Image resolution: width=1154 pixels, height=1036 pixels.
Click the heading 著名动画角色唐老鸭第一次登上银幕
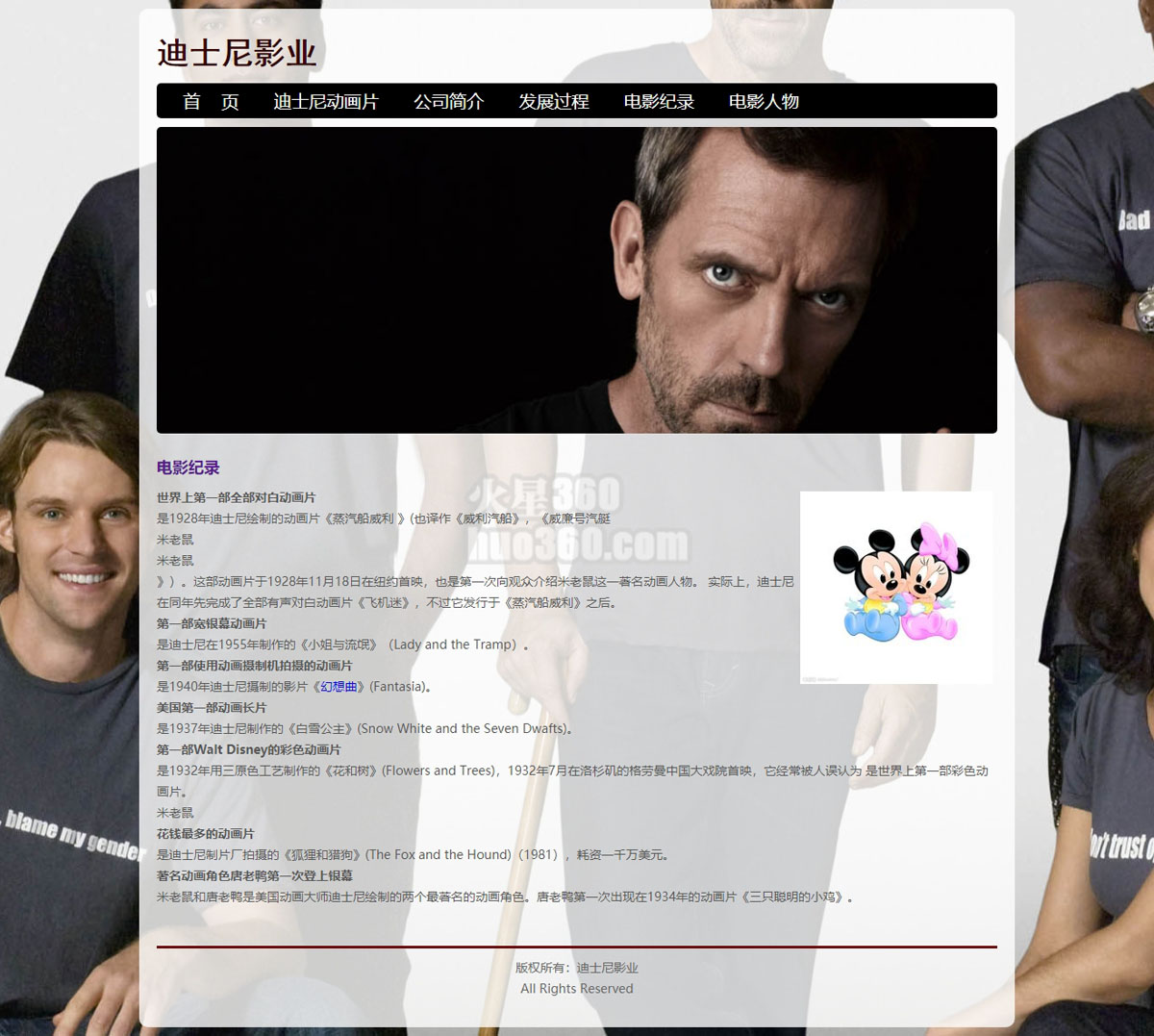pyautogui.click(x=255, y=876)
